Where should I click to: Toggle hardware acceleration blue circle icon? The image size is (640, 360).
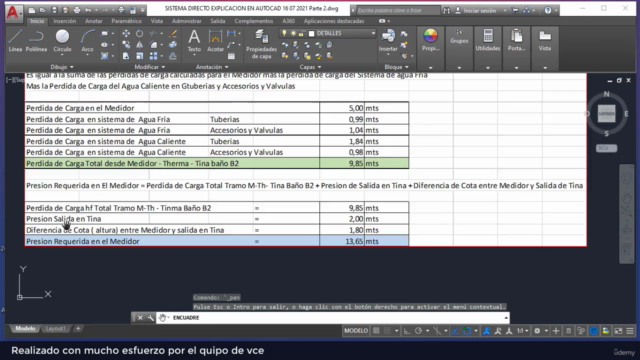594,331
